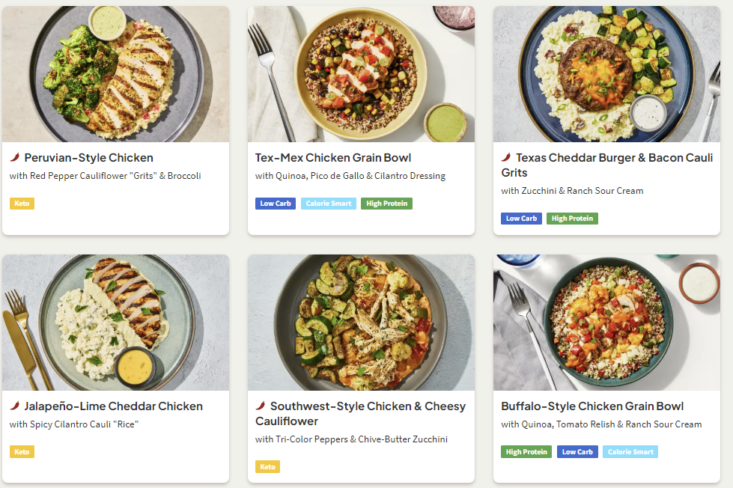Click chili icon next to Jalapeño-Lime Cheddar Chicken
Viewport: 733px width, 488px height.
15,406
